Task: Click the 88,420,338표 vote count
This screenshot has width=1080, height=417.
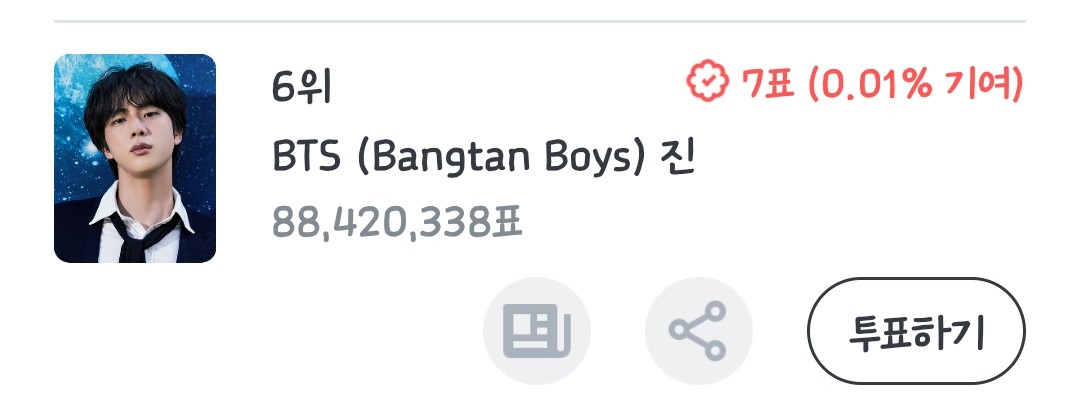Action: (x=397, y=221)
